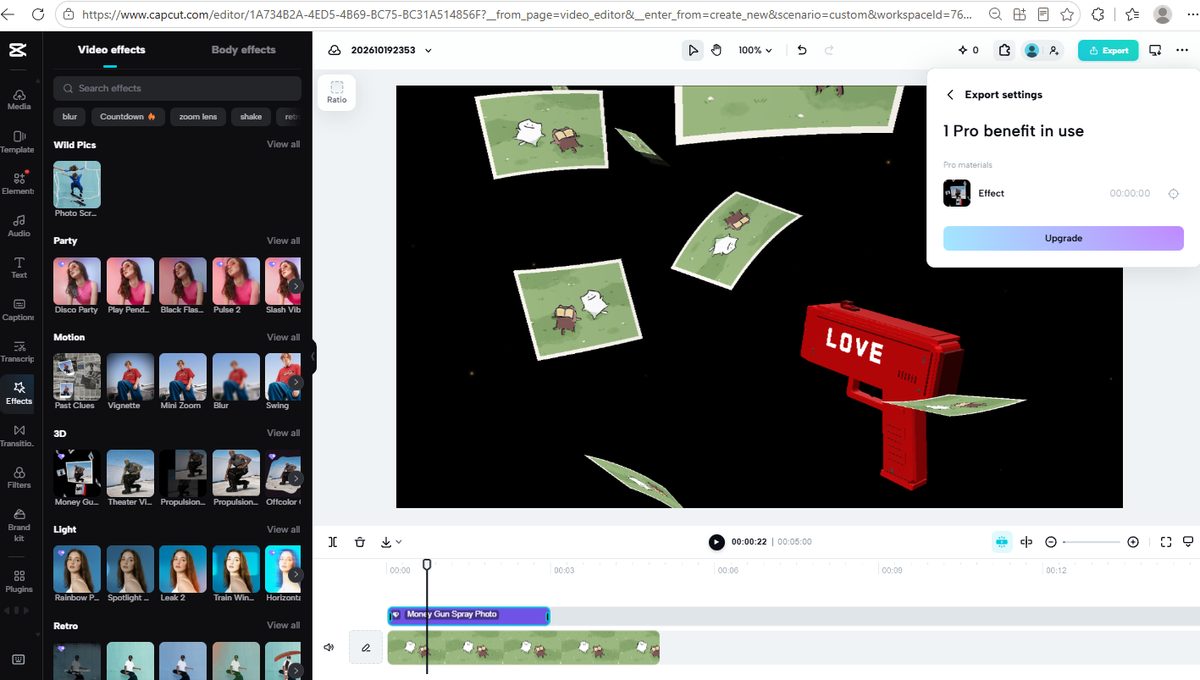Open the Filters sidebar panel
The width and height of the screenshot is (1200, 680).
point(18,477)
